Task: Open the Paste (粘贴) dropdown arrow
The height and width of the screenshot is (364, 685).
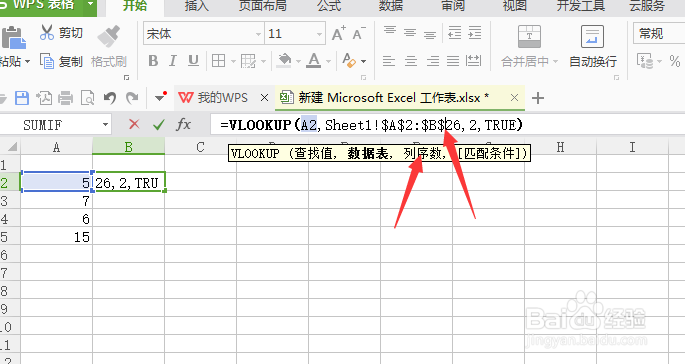Action: click(27, 62)
